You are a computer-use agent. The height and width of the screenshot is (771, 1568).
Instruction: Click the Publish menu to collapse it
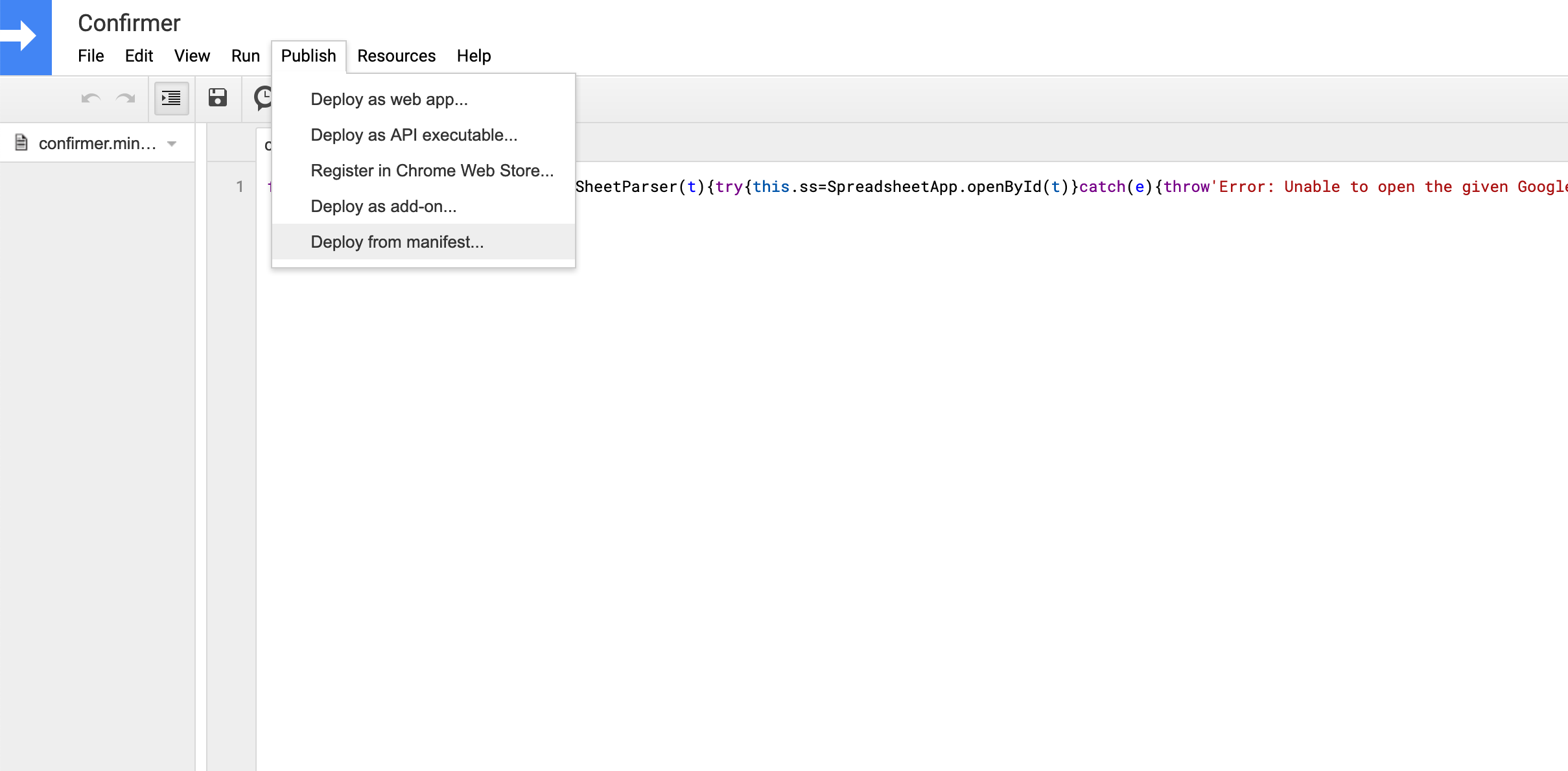pos(307,55)
